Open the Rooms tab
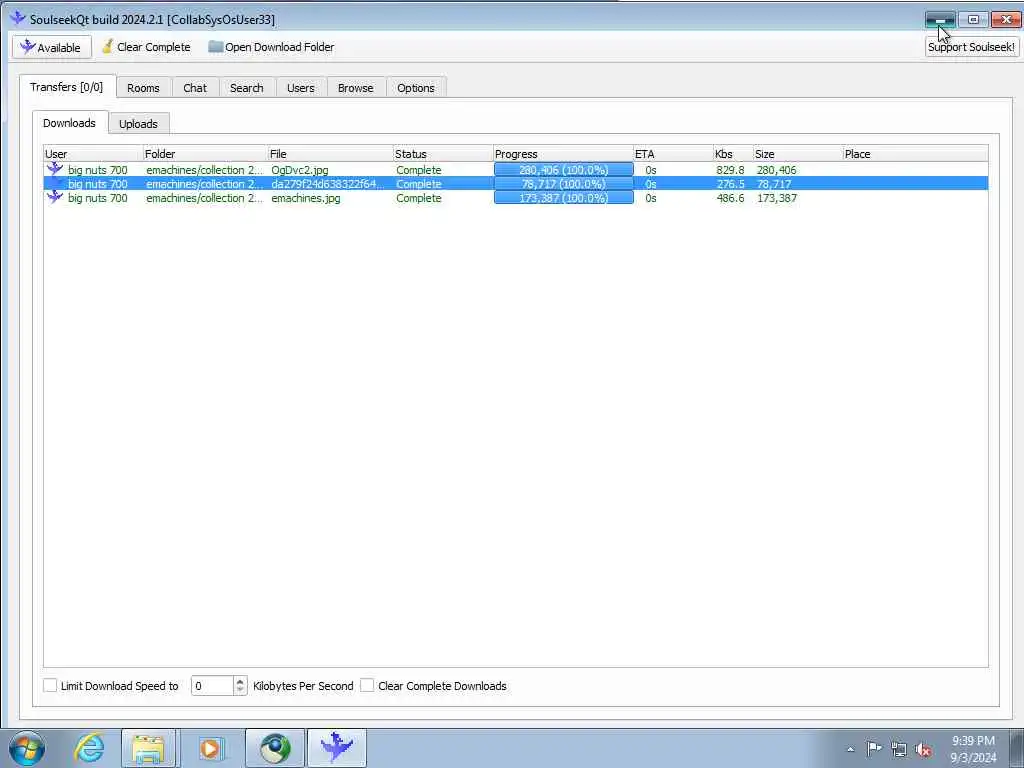This screenshot has width=1024, height=768. (x=143, y=88)
